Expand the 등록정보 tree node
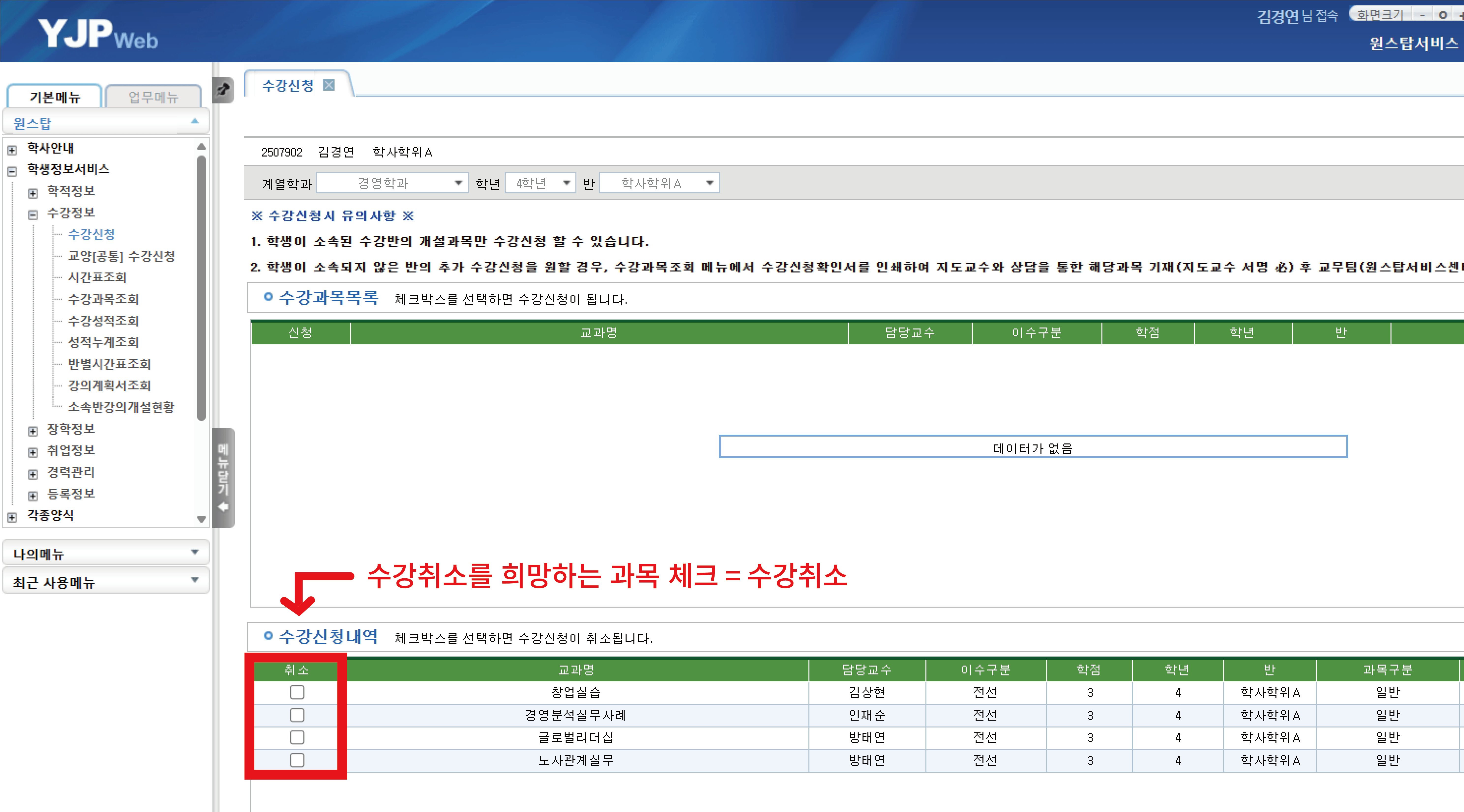Viewport: 1464px width, 812px height. (x=32, y=496)
